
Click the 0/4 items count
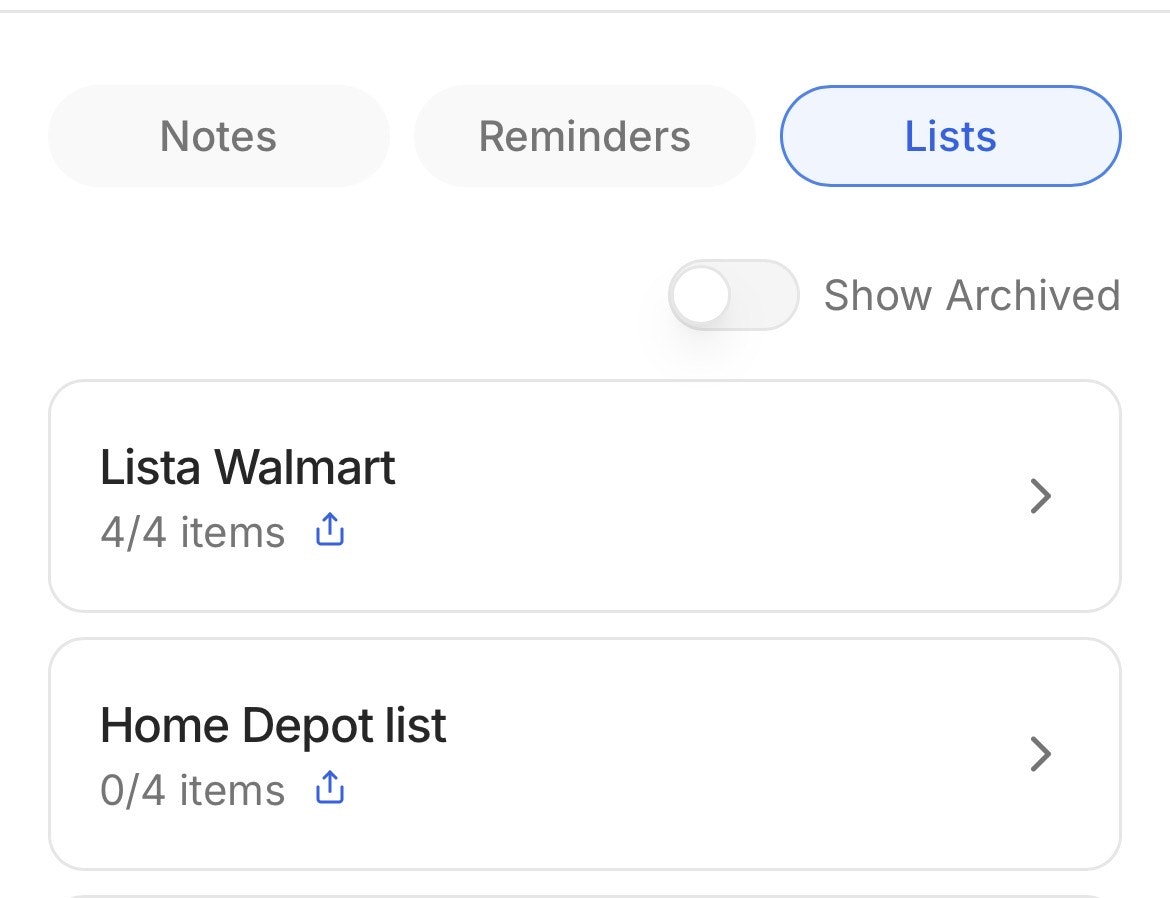[192, 791]
